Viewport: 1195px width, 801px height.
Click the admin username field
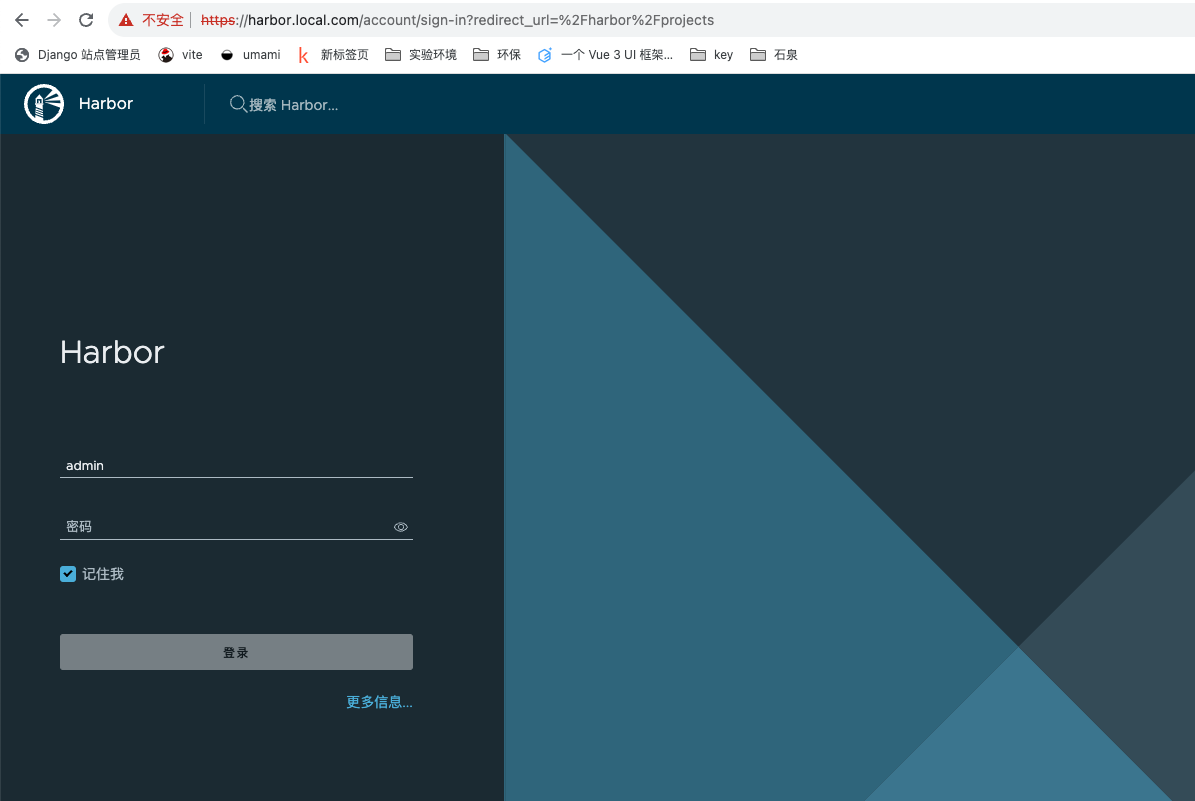tap(236, 466)
